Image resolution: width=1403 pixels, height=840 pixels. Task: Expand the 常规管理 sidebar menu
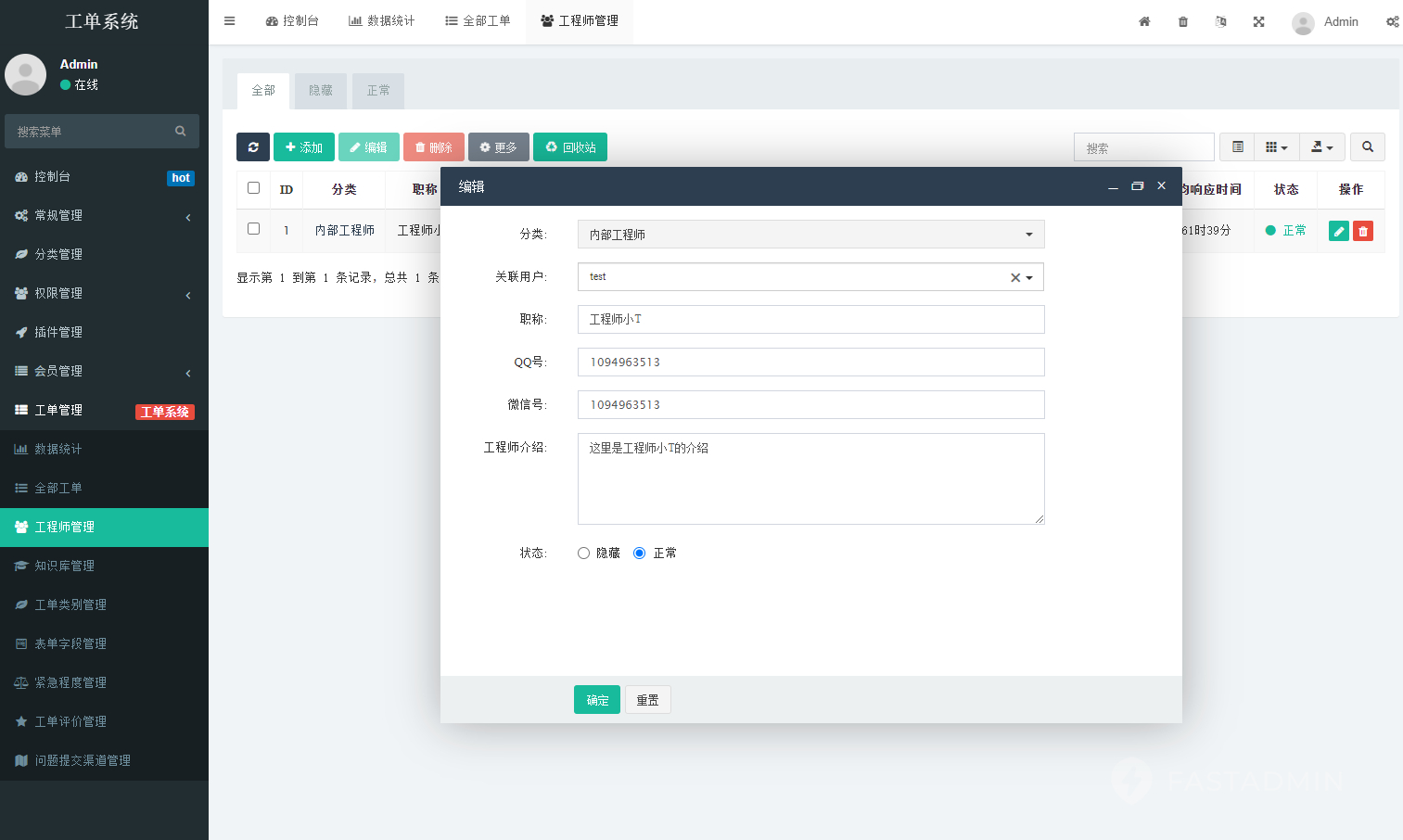[104, 215]
